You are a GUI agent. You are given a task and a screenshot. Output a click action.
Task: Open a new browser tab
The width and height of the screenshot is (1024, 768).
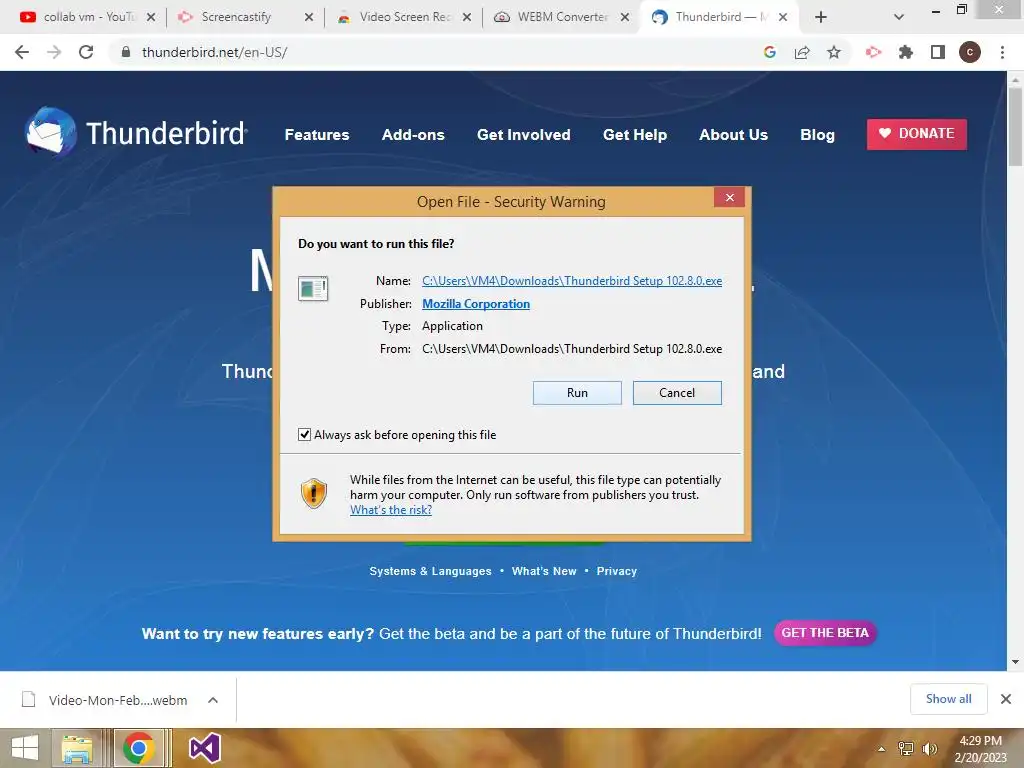(821, 17)
